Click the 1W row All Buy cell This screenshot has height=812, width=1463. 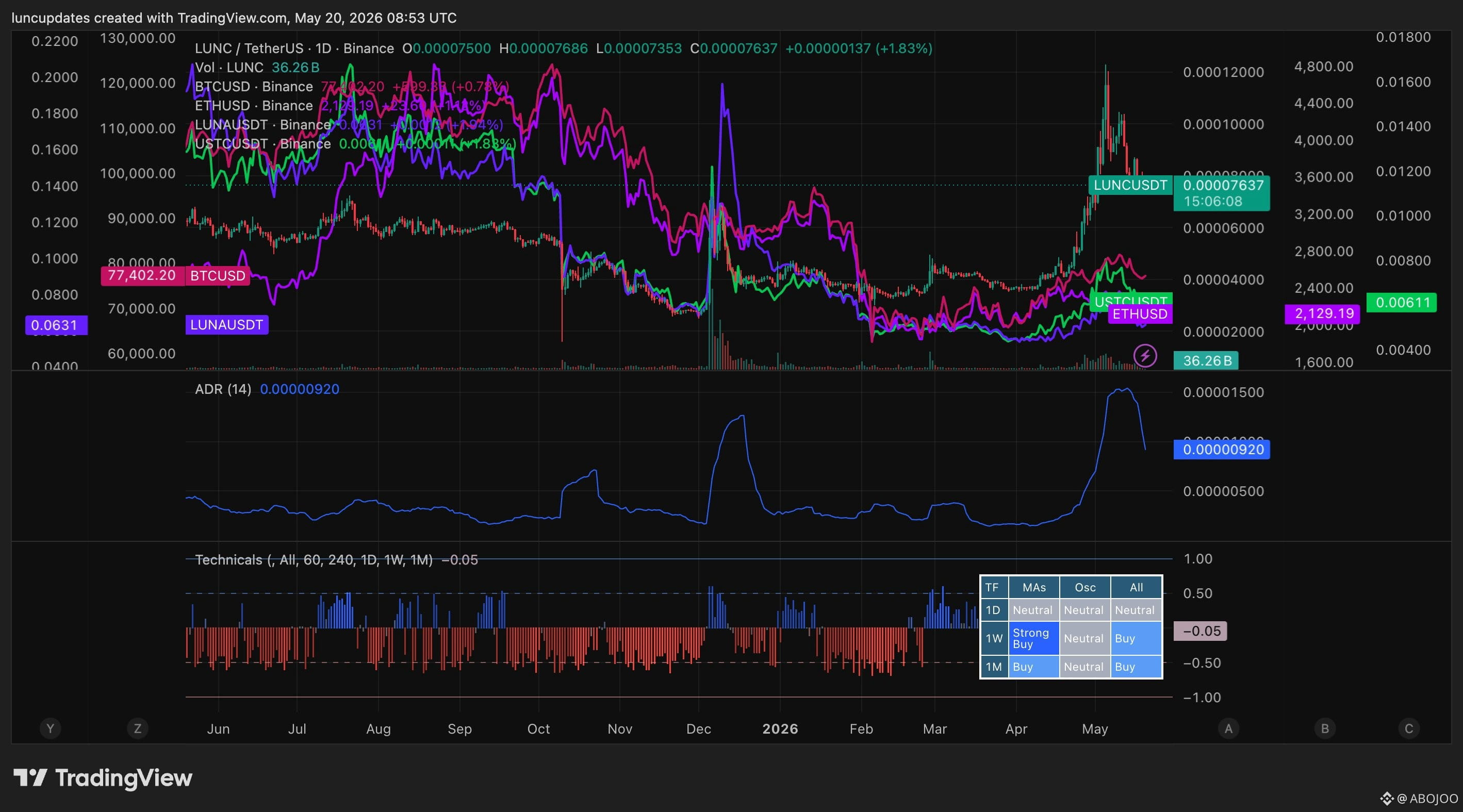[1136, 638]
